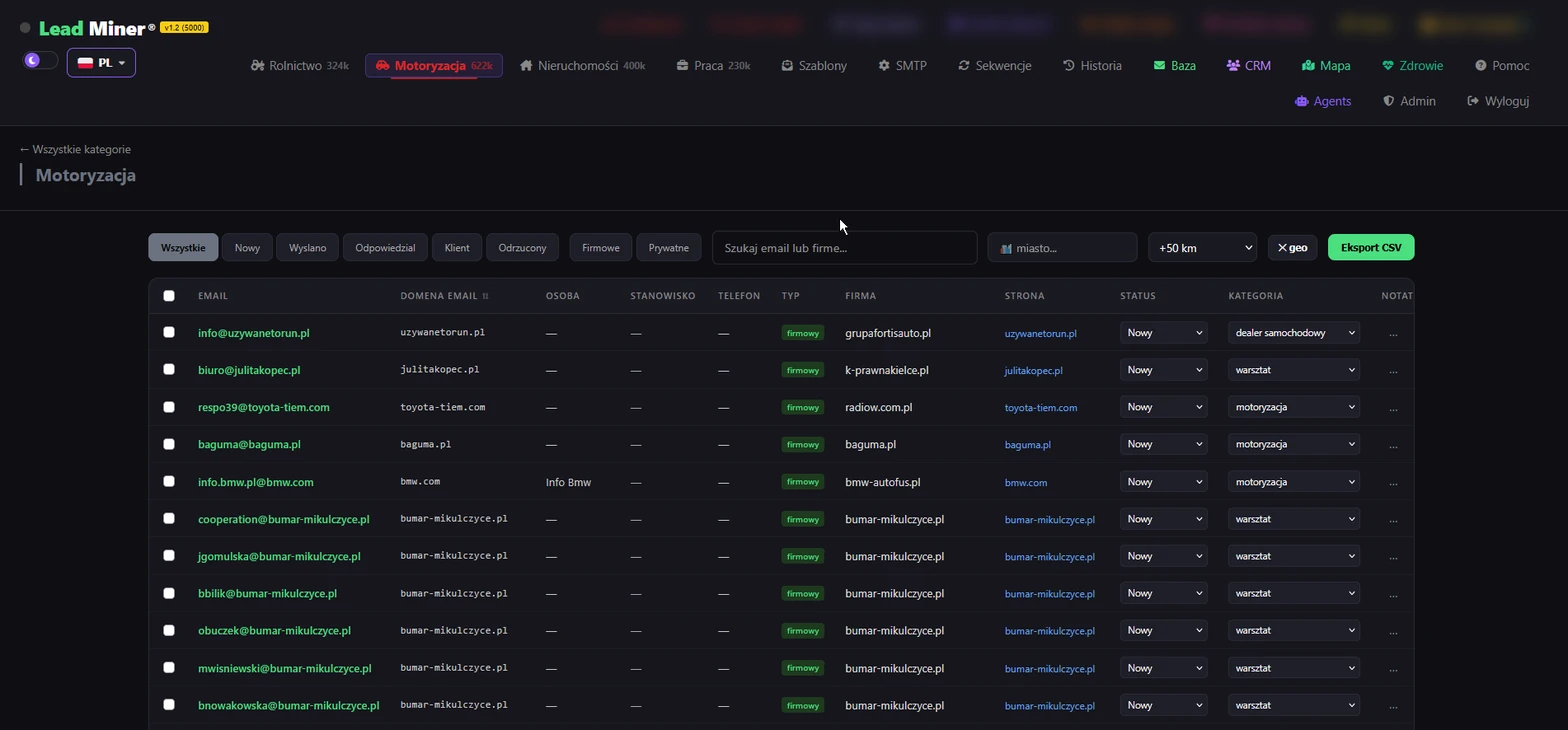Focus the Szukaj email lub firme field
The image size is (1568, 730).
click(844, 247)
